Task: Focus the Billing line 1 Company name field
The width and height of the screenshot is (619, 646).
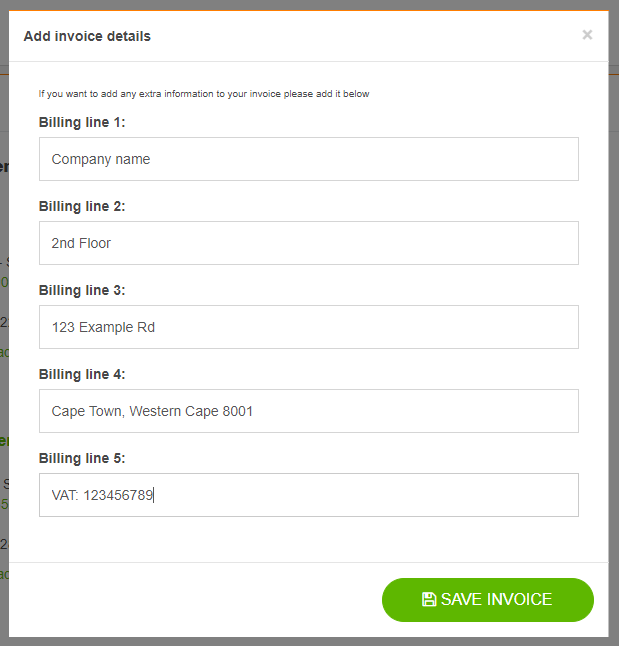Action: coord(309,159)
